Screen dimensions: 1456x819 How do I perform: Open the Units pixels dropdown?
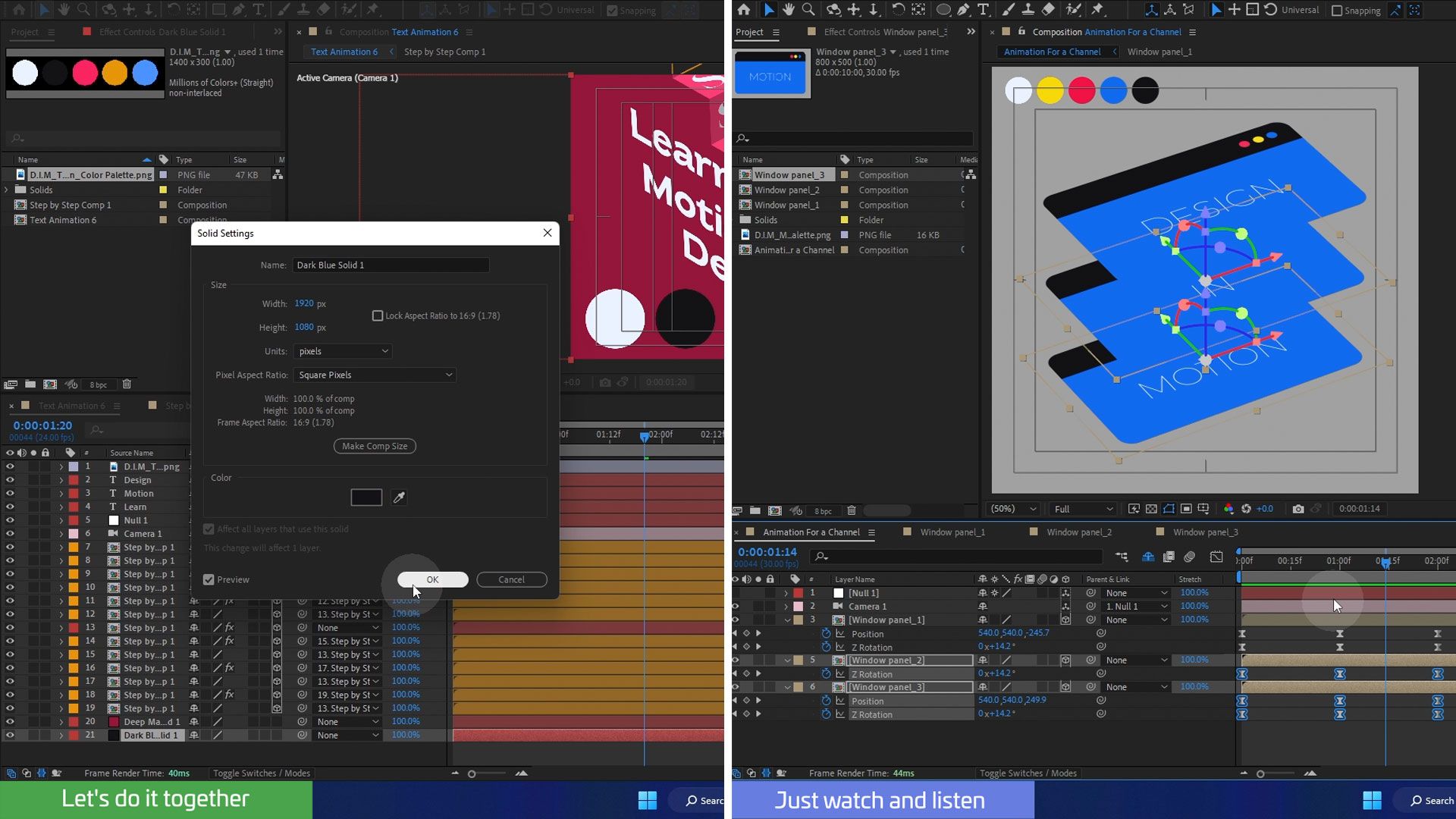point(343,351)
